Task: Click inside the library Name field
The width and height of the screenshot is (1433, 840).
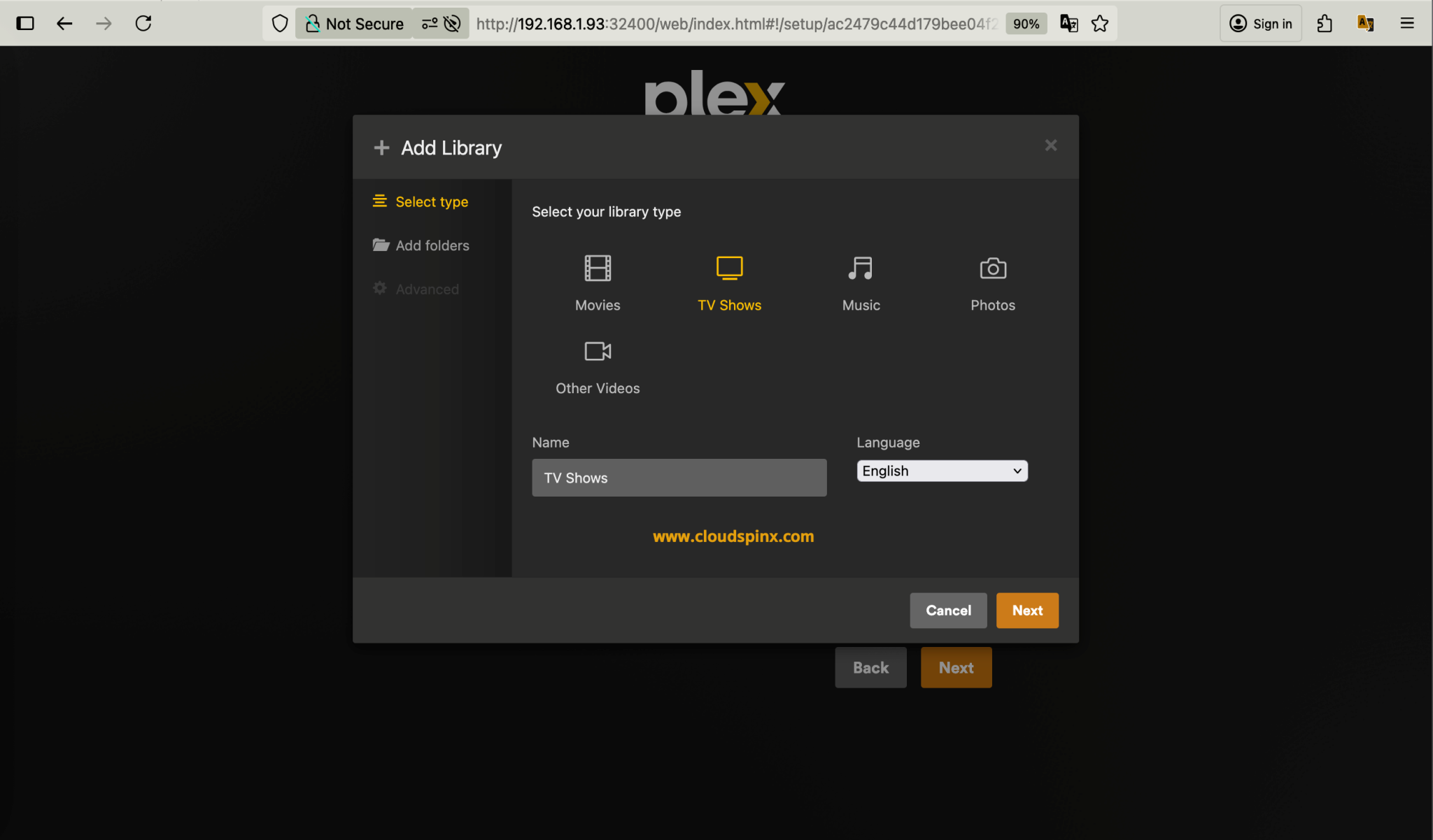Action: click(x=678, y=478)
